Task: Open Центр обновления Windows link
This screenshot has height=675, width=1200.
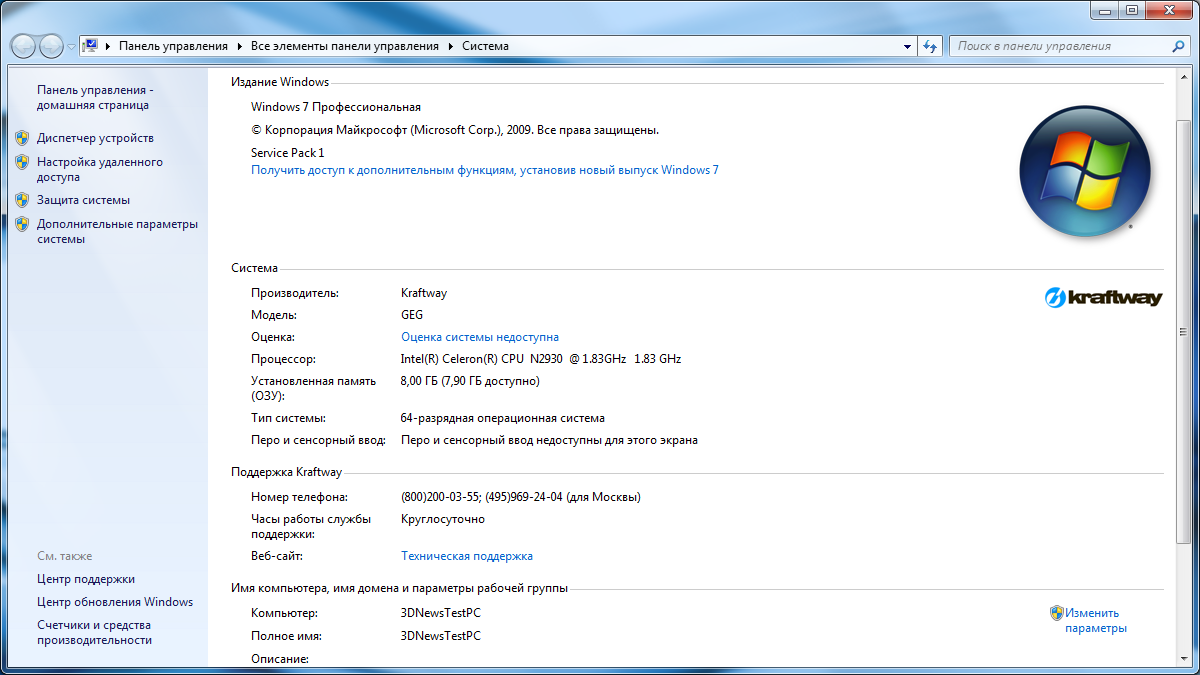Action: click(x=115, y=602)
